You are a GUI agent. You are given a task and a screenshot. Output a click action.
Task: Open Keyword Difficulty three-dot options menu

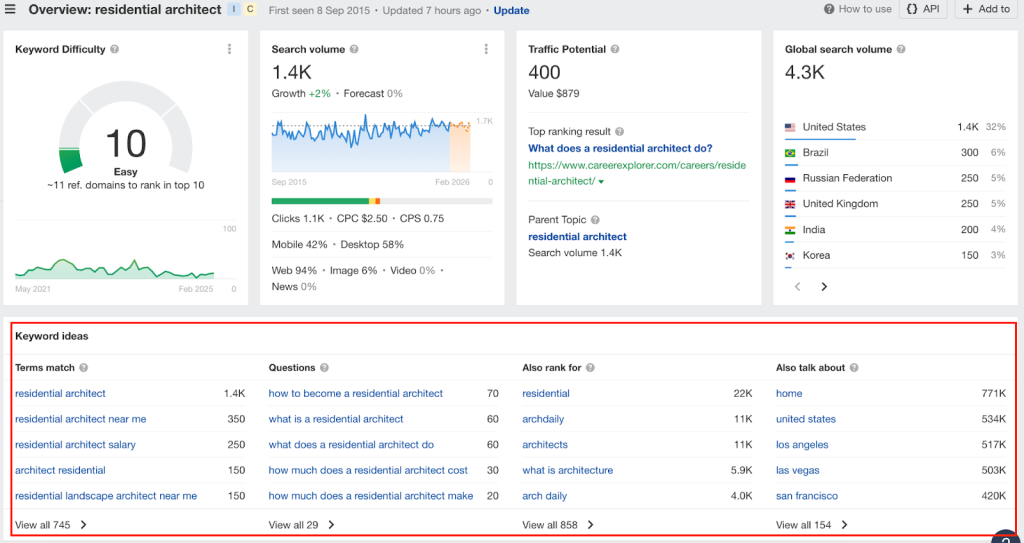click(x=229, y=49)
